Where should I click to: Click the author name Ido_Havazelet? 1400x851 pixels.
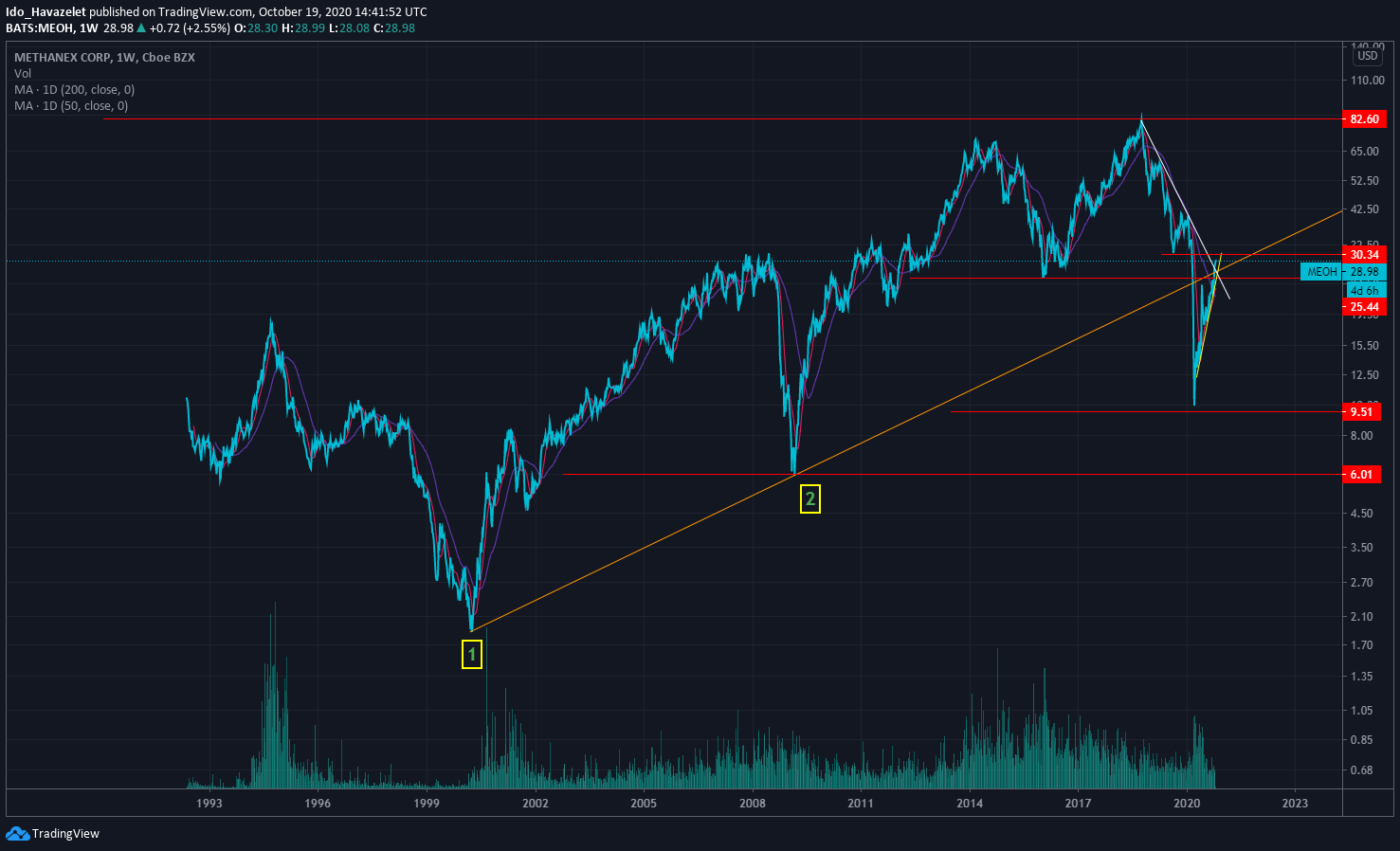pyautogui.click(x=46, y=12)
